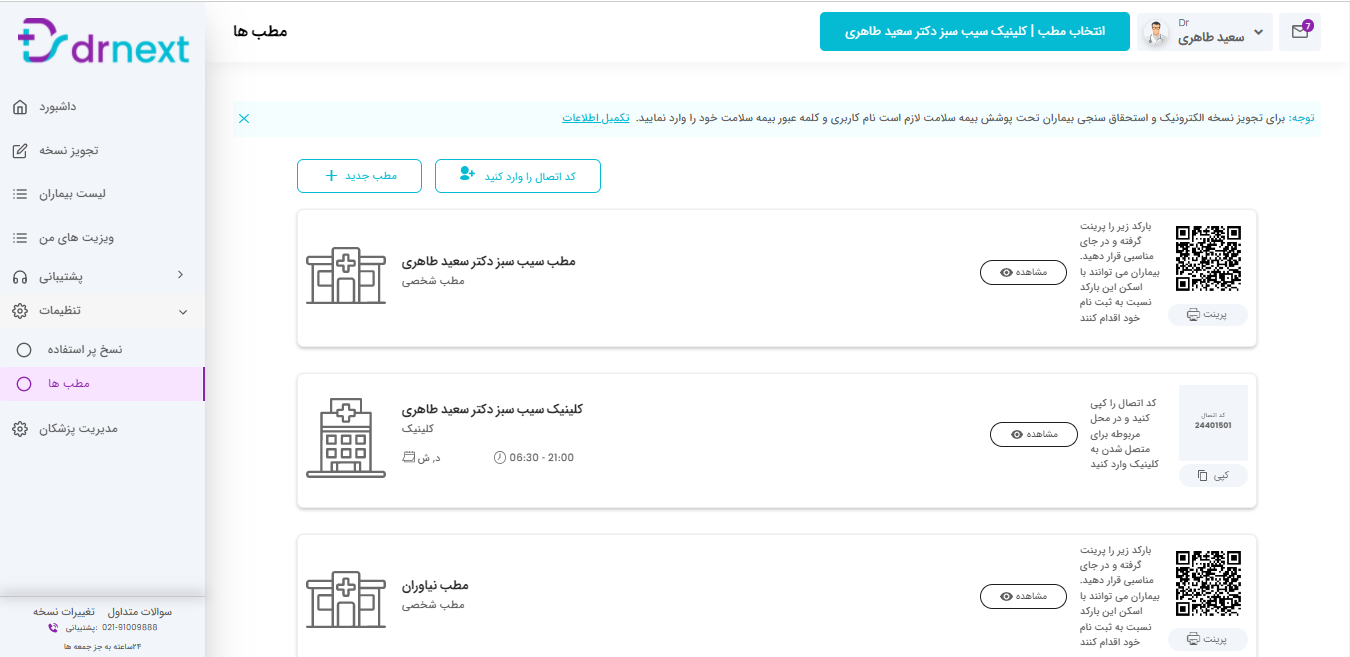The height and width of the screenshot is (657, 1350).
Task: Collapse the تنظیمات sidebar menu
Action: coord(102,311)
